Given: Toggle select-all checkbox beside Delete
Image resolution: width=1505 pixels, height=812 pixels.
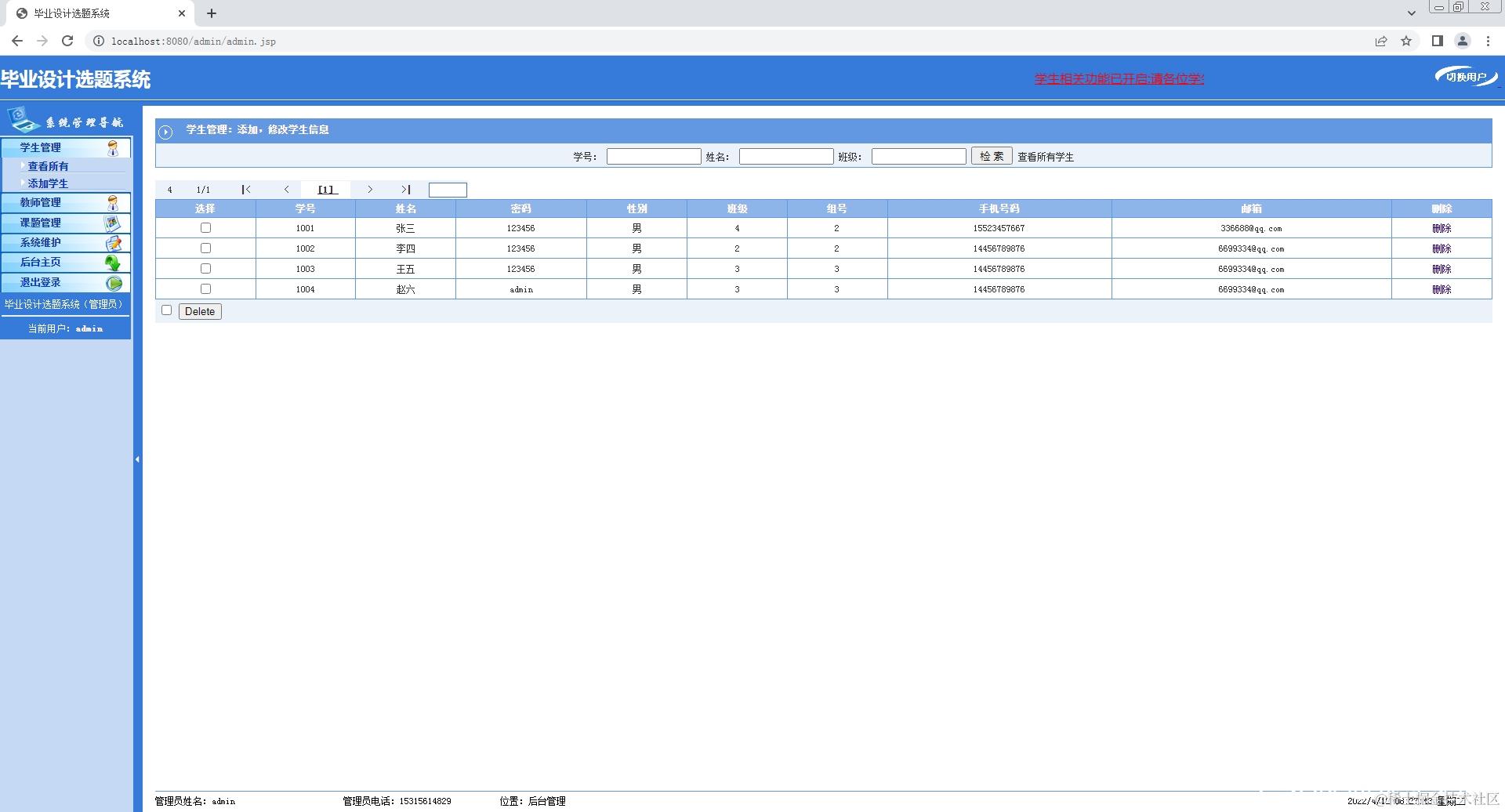Looking at the screenshot, I should (x=166, y=310).
